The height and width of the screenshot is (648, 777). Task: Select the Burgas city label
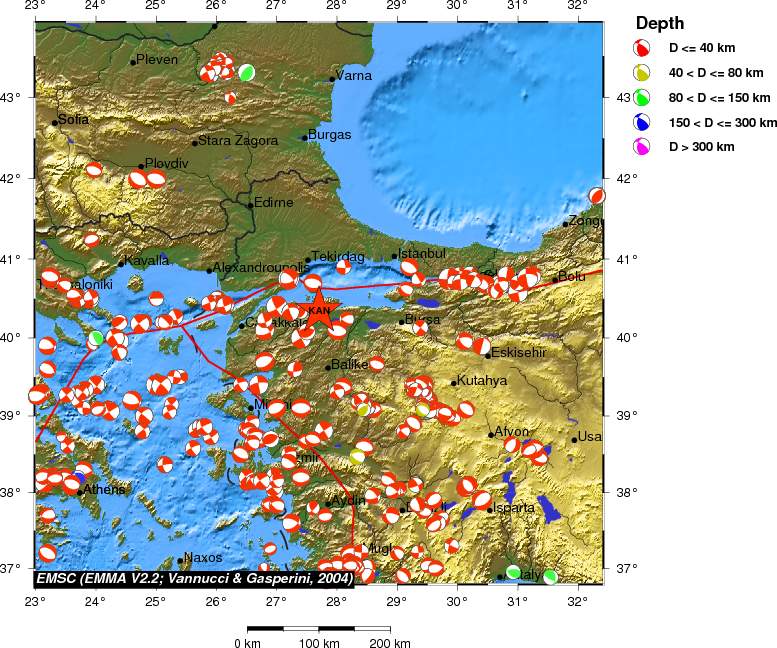330,135
